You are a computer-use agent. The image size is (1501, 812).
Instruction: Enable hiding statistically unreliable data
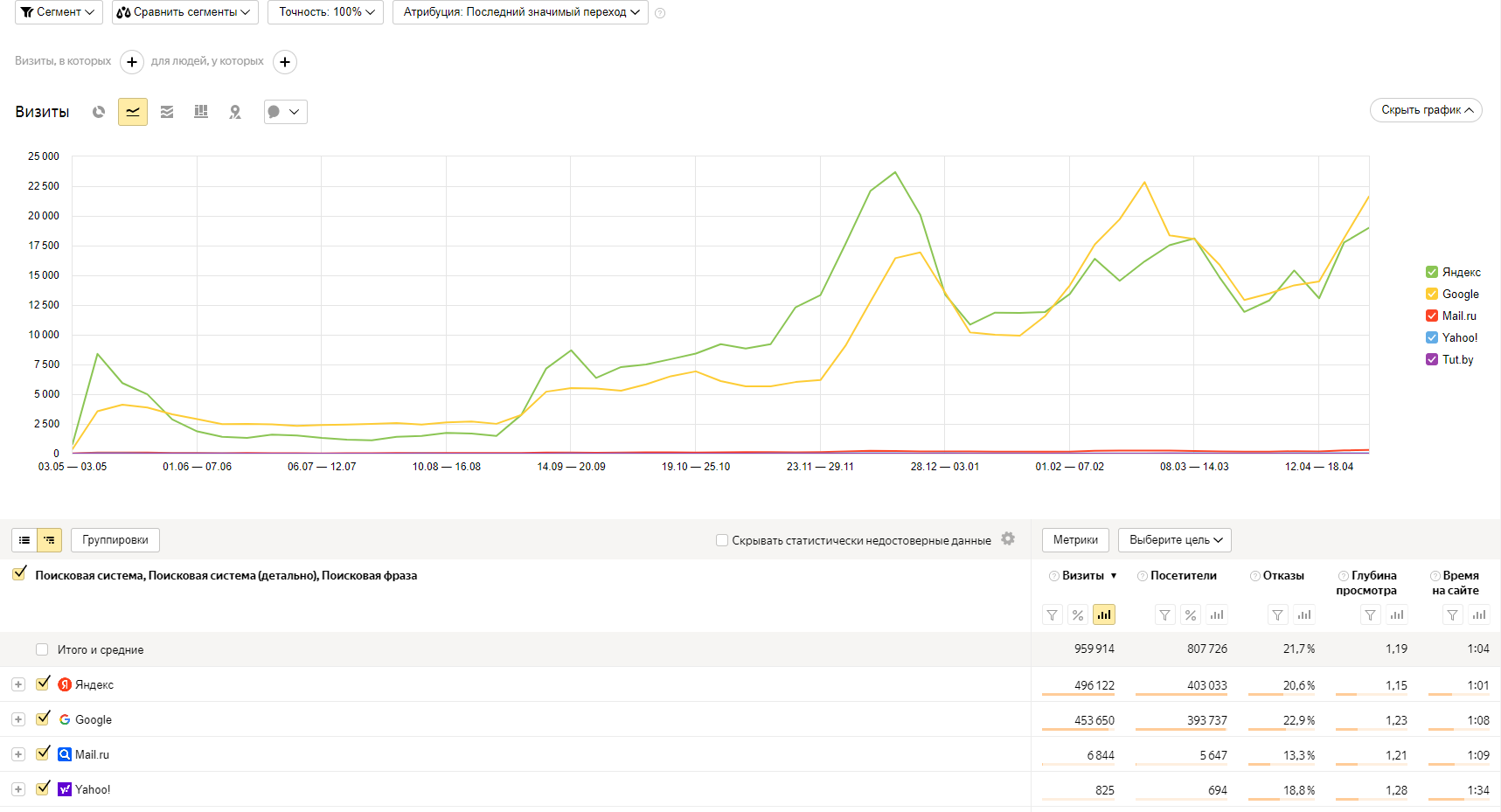722,540
